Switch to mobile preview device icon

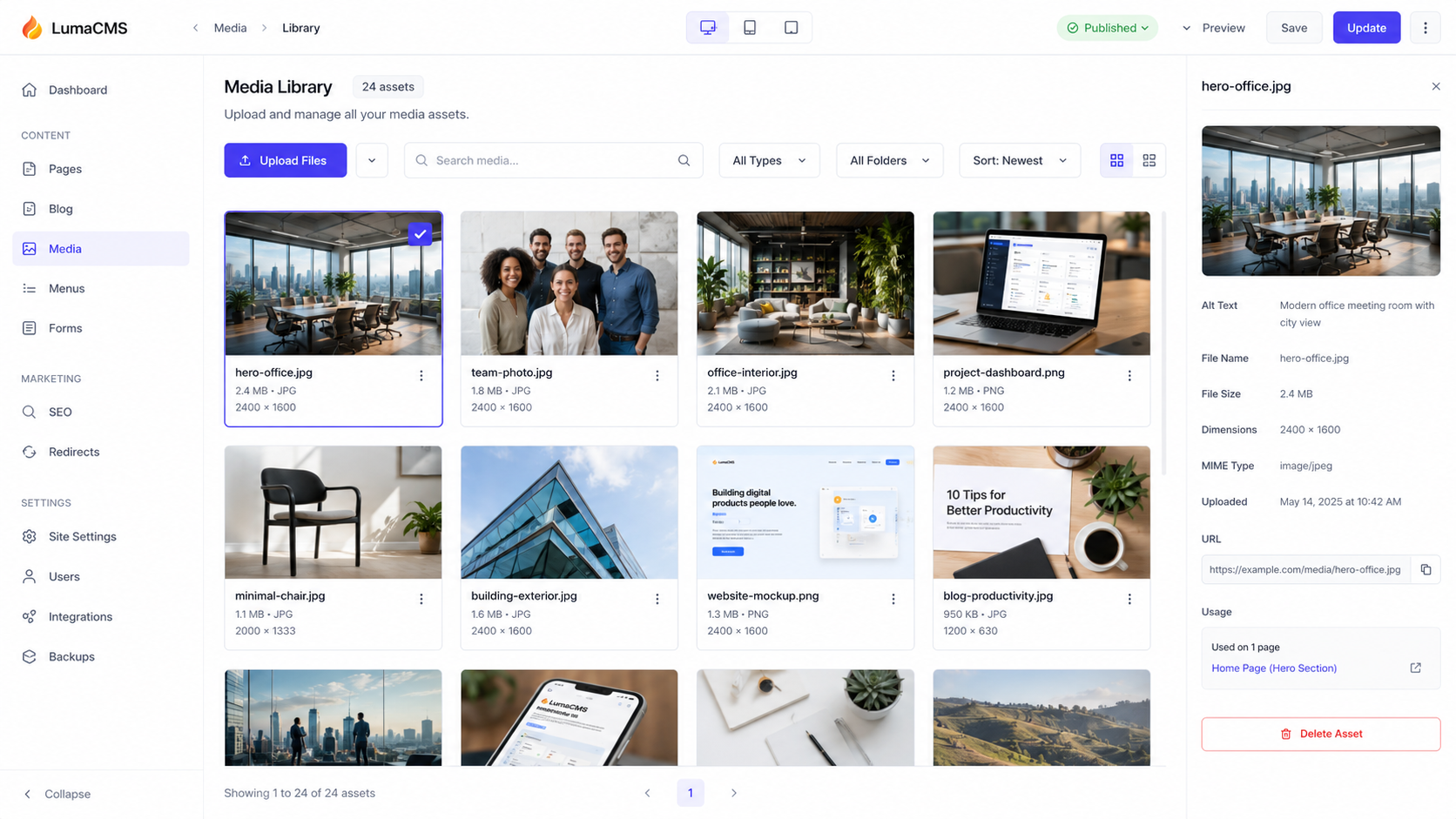click(791, 28)
